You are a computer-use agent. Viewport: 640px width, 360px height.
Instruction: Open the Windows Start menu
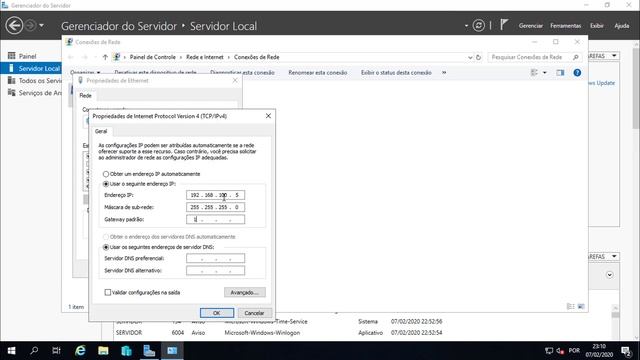pos(11,351)
